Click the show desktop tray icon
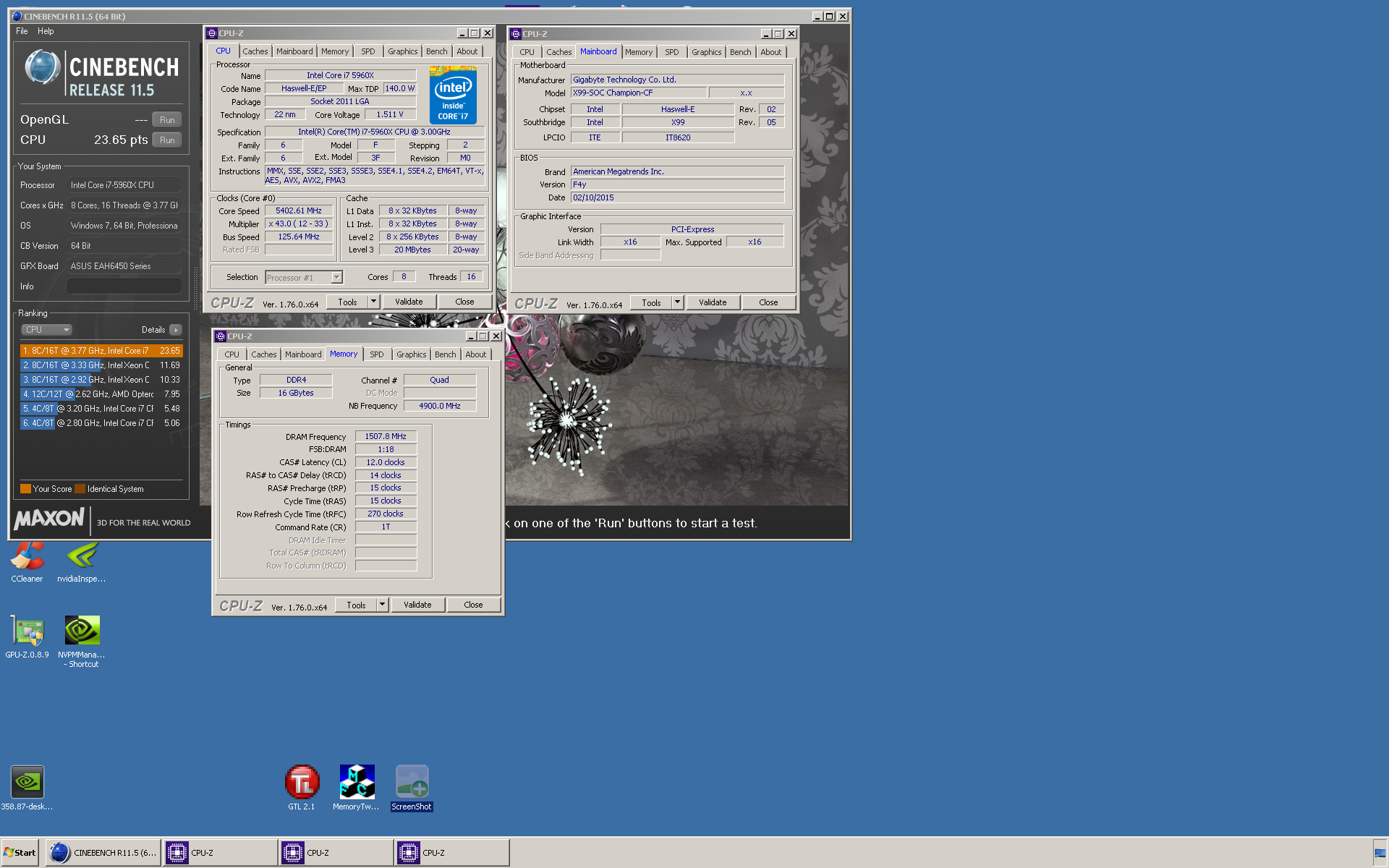 click(x=1380, y=854)
